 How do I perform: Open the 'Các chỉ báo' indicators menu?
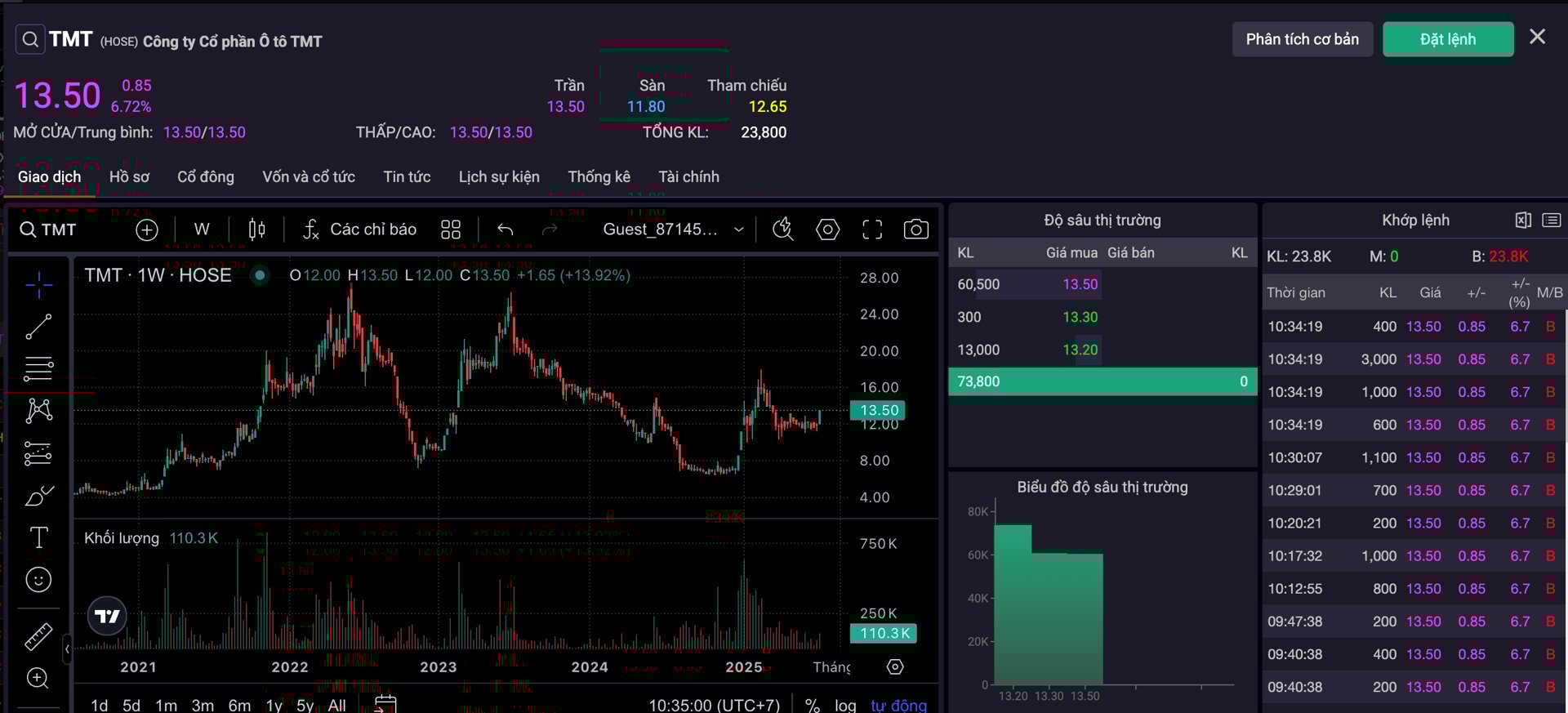tap(359, 229)
